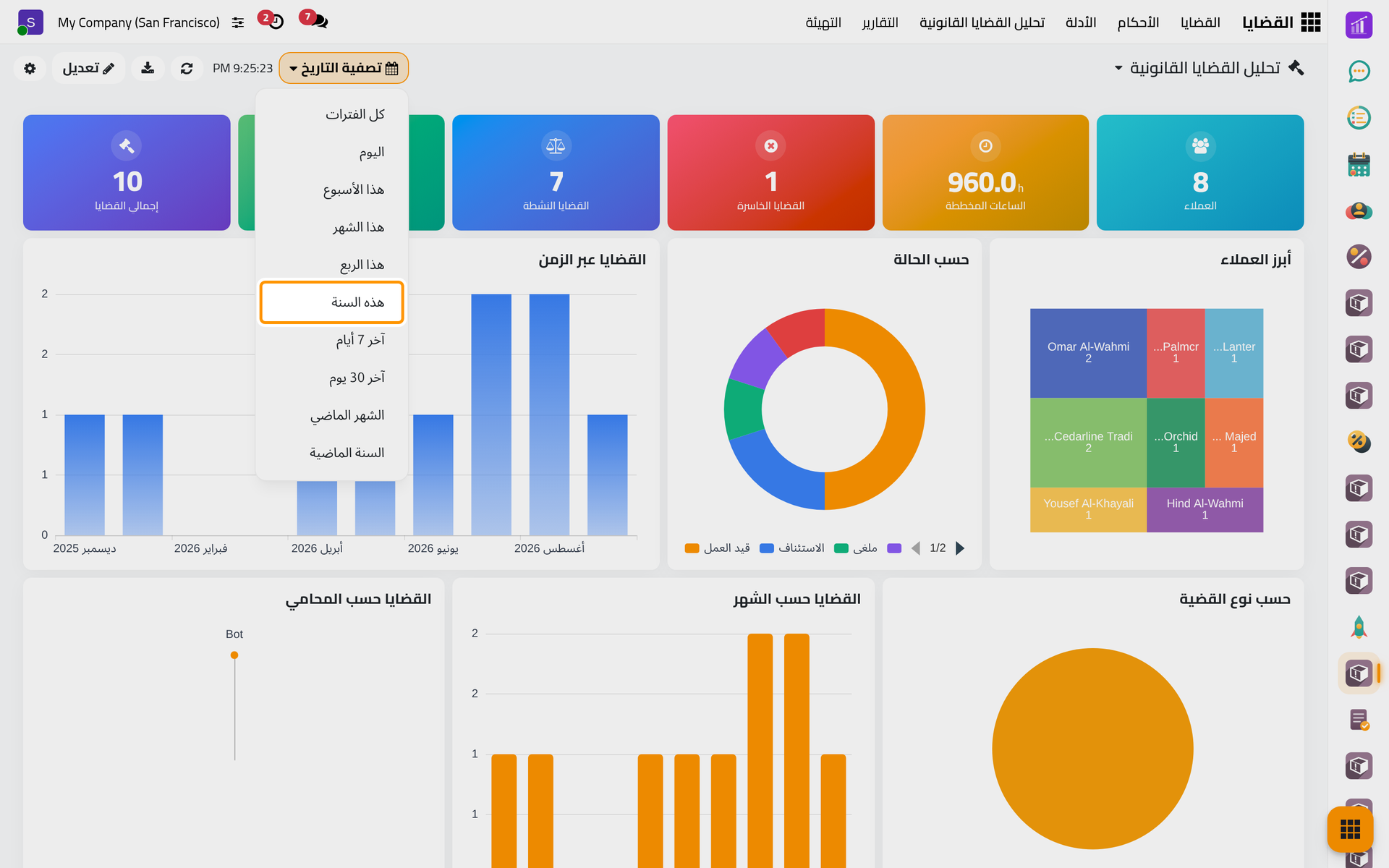Viewport: 1389px width, 868px height.
Task: Toggle ملغى legend swatch
Action: point(841,548)
